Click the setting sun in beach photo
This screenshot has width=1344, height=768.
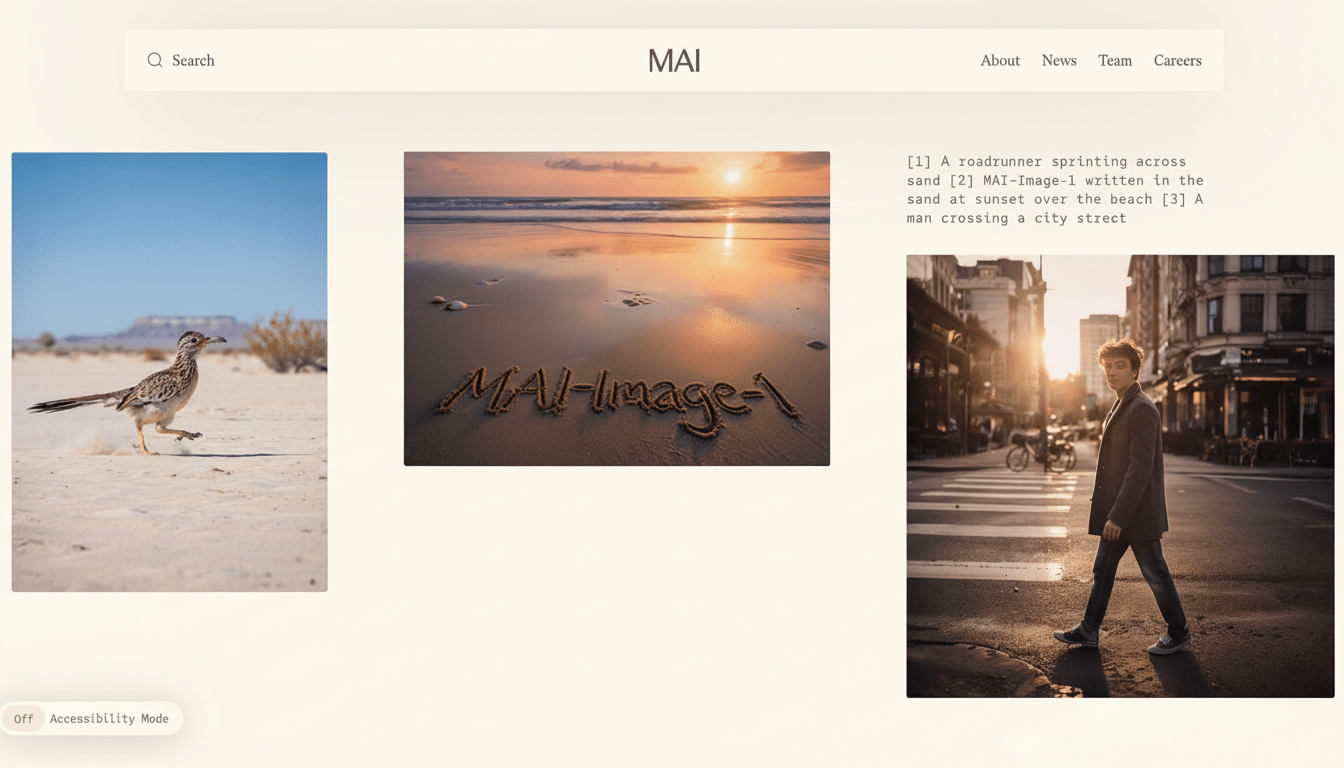click(x=732, y=176)
